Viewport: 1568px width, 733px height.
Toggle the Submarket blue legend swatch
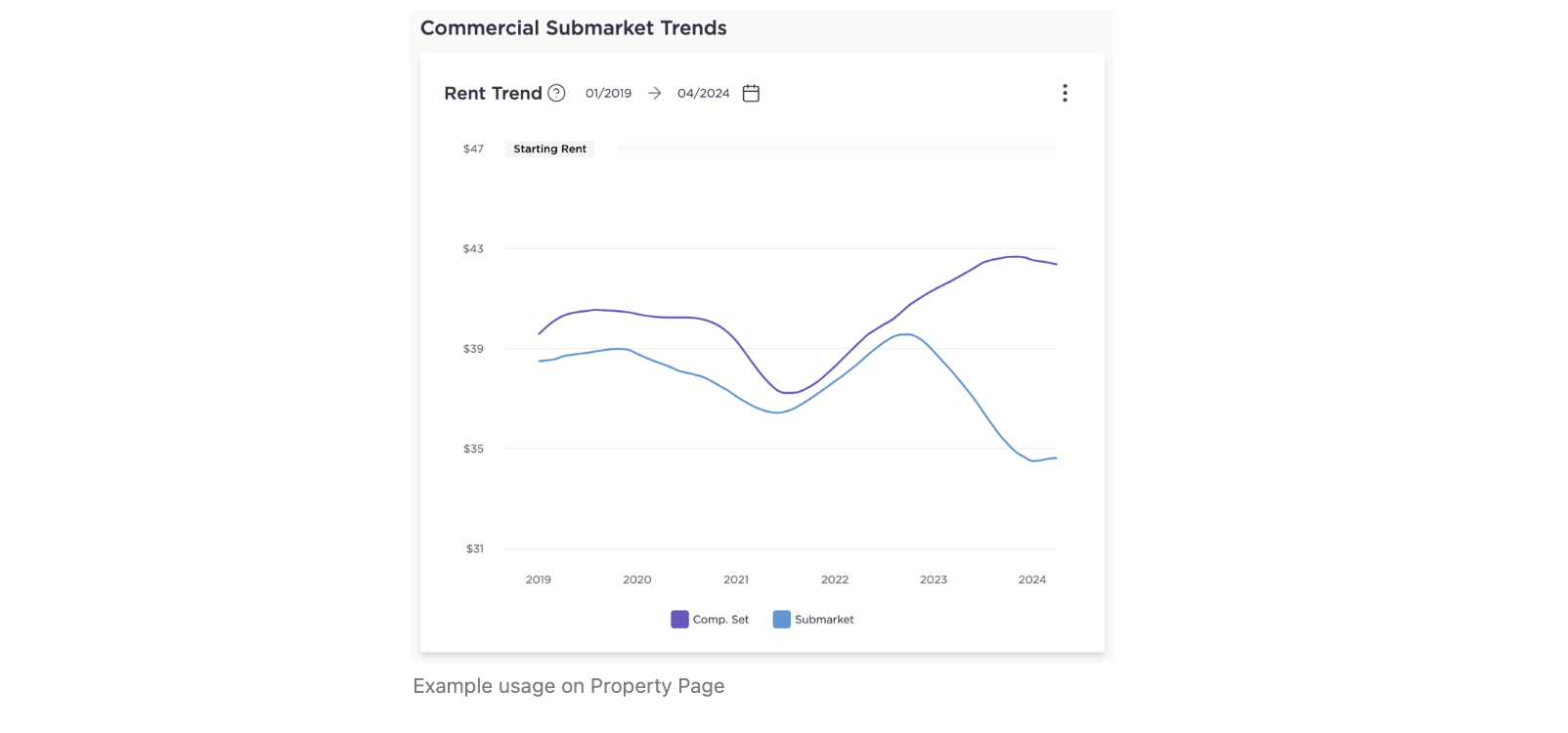[782, 619]
